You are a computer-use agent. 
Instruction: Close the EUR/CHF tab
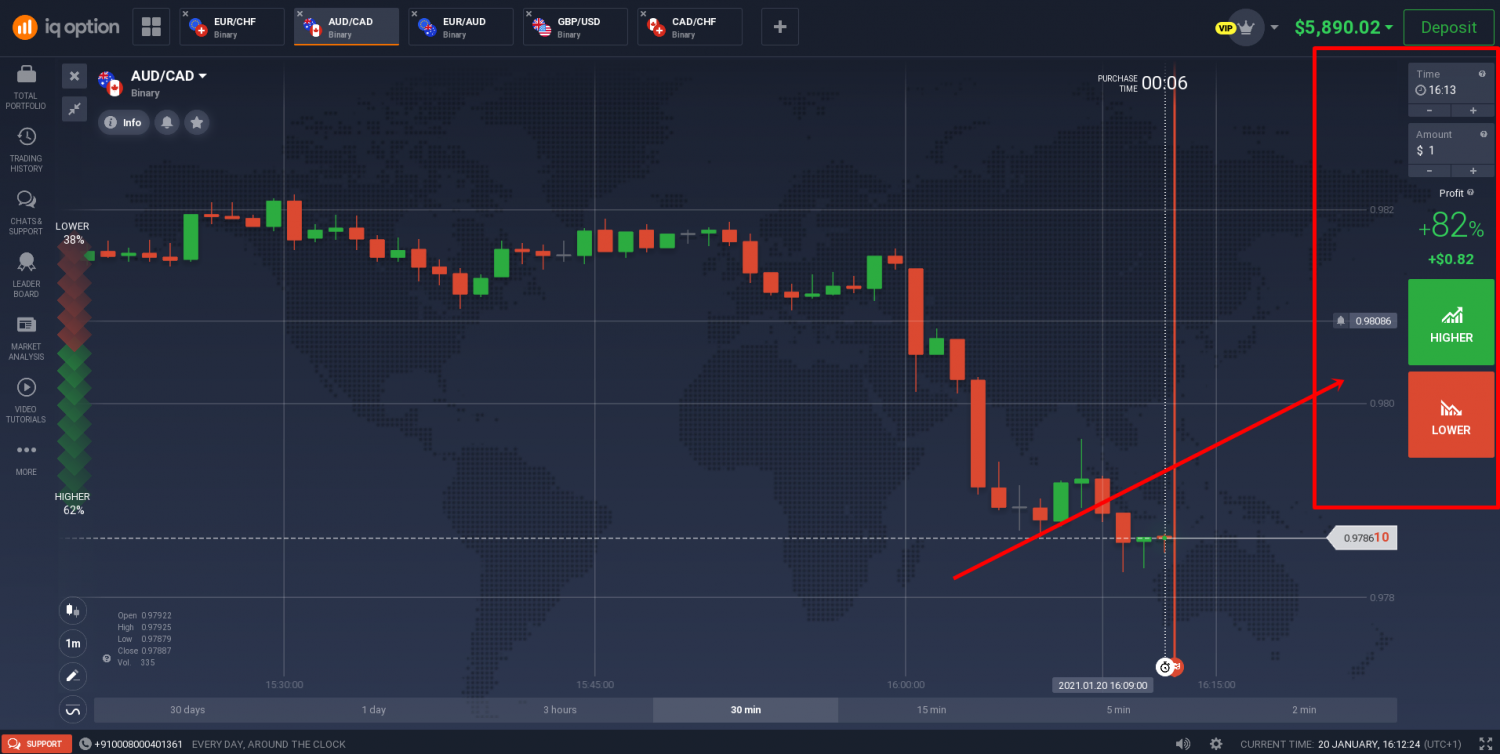click(x=186, y=14)
